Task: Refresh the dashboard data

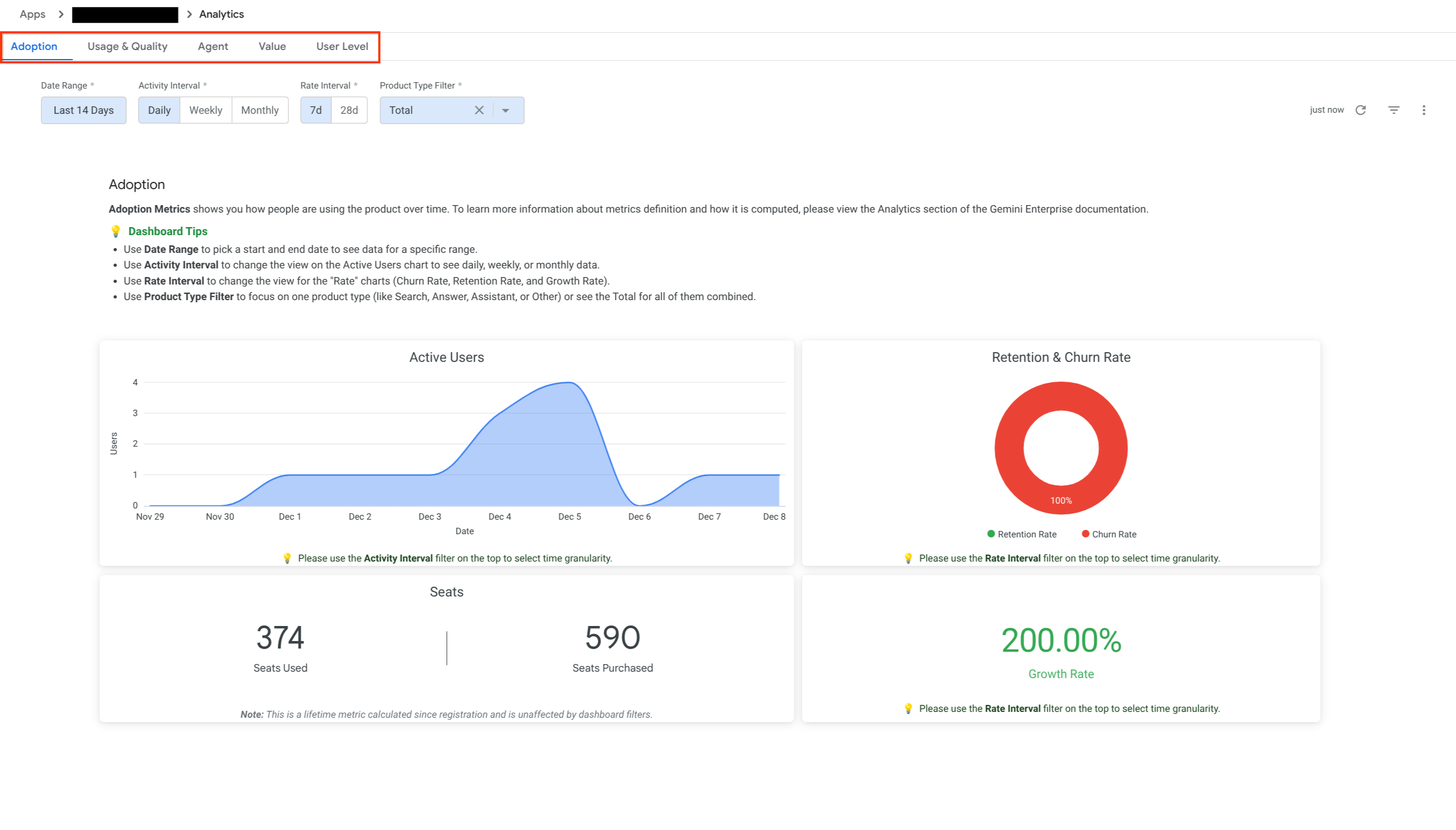Action: 1361,110
